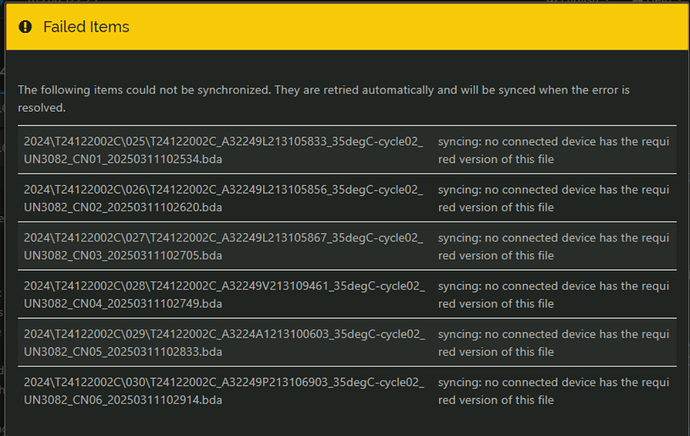This screenshot has height=436, width=690.
Task: Select the UN3082_CN02_20250311102620.bda filename text
Action: [x=123, y=207]
